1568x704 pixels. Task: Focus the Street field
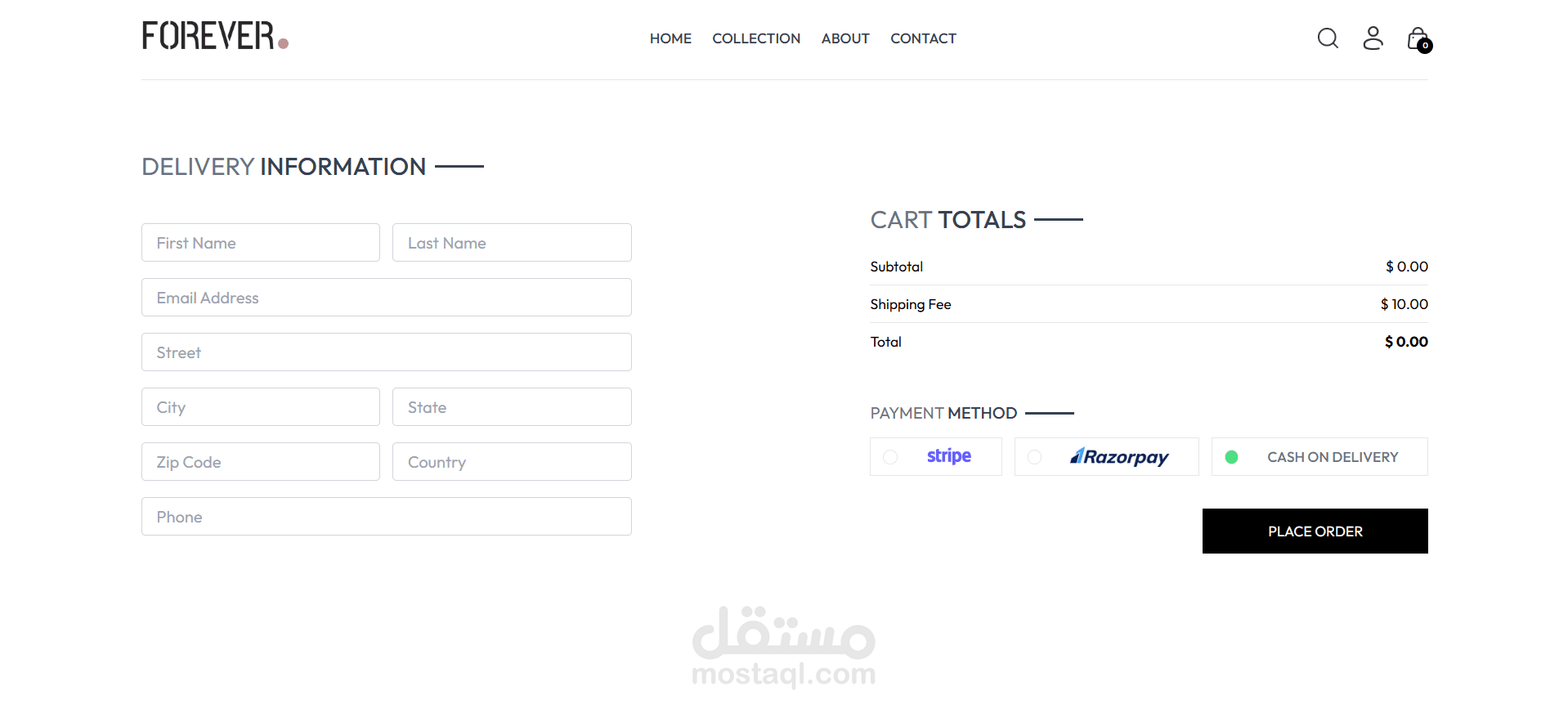(387, 352)
